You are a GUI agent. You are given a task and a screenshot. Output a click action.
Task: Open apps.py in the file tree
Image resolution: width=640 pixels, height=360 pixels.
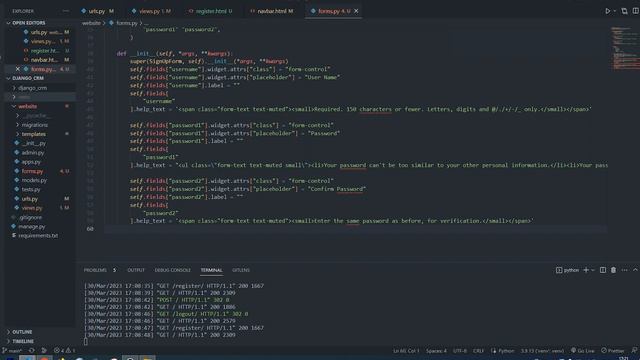click(31, 162)
